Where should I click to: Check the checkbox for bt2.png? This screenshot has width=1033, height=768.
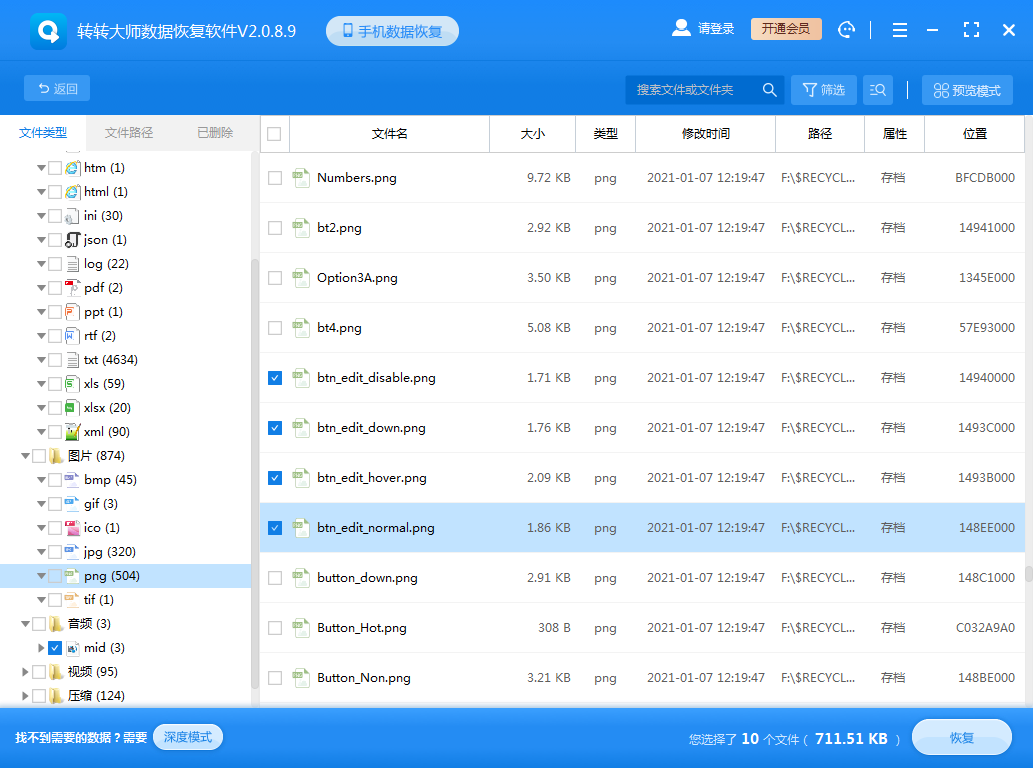(x=274, y=228)
